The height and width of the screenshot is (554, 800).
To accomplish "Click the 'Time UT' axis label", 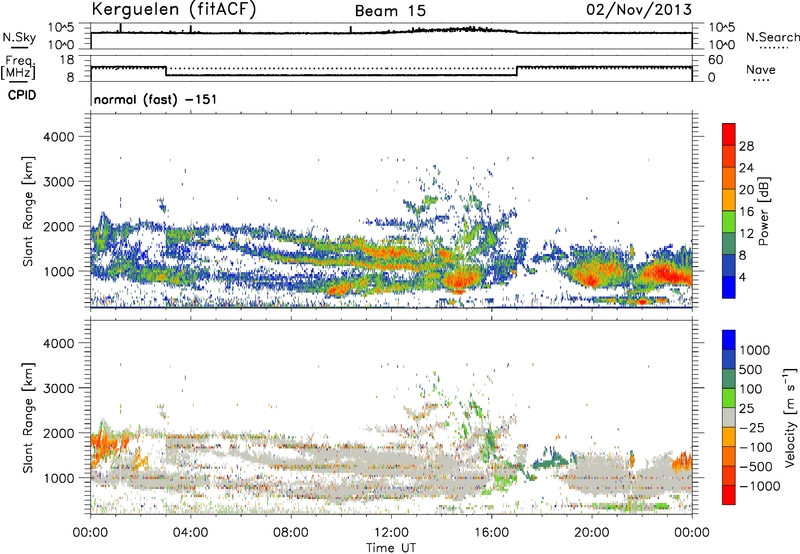I will coord(391,548).
